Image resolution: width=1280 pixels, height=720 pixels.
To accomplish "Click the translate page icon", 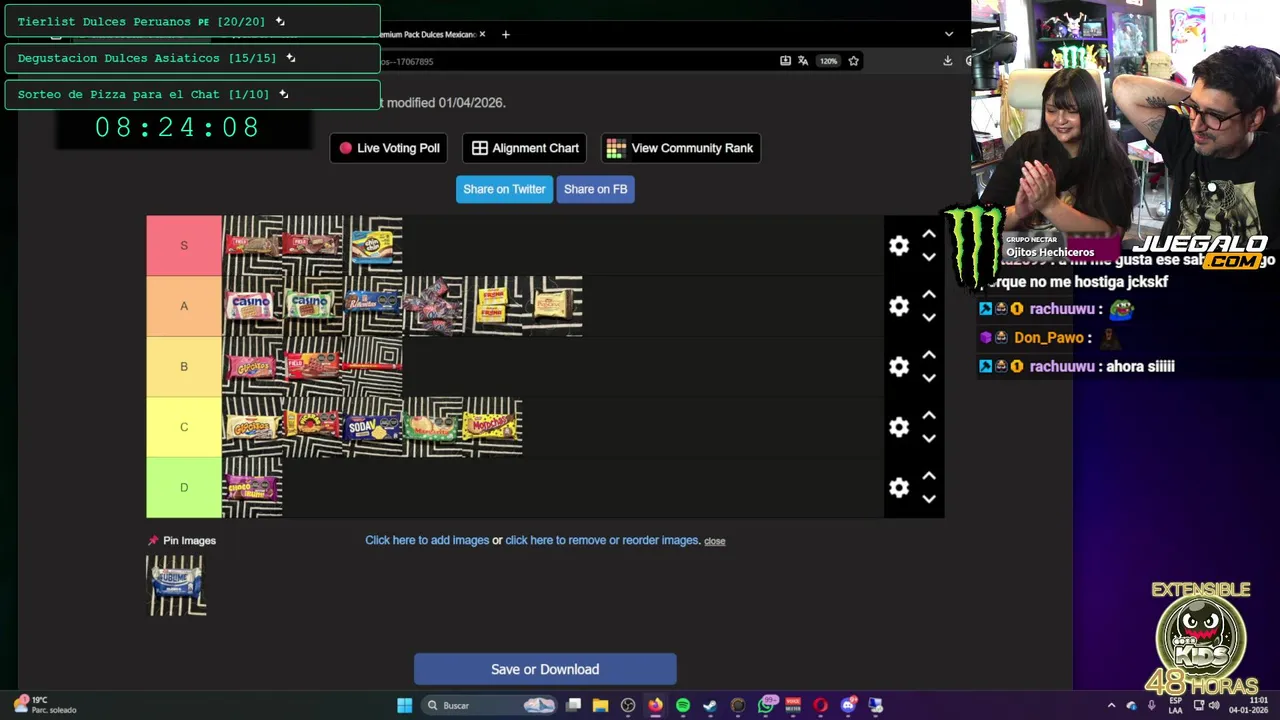I will pyautogui.click(x=802, y=61).
